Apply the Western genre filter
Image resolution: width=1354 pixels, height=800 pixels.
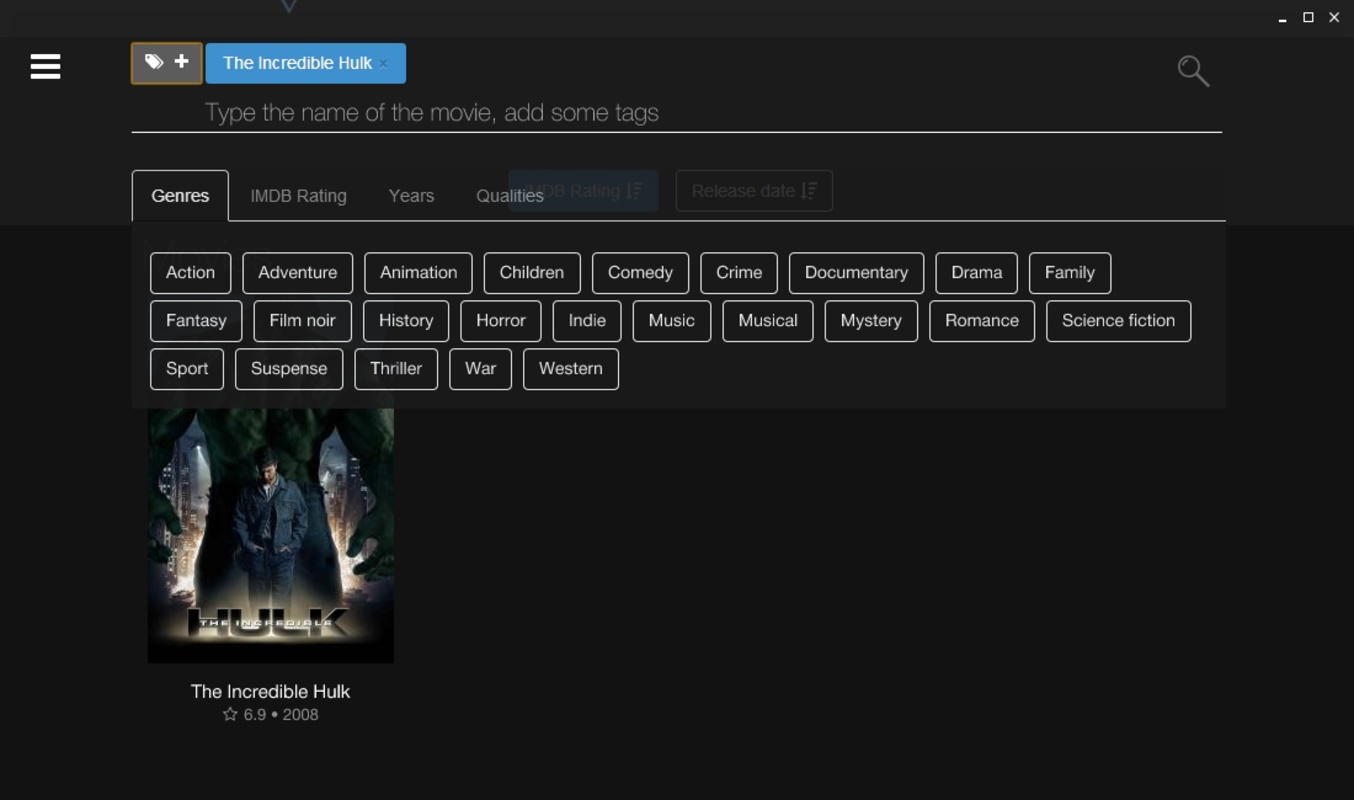tap(571, 369)
